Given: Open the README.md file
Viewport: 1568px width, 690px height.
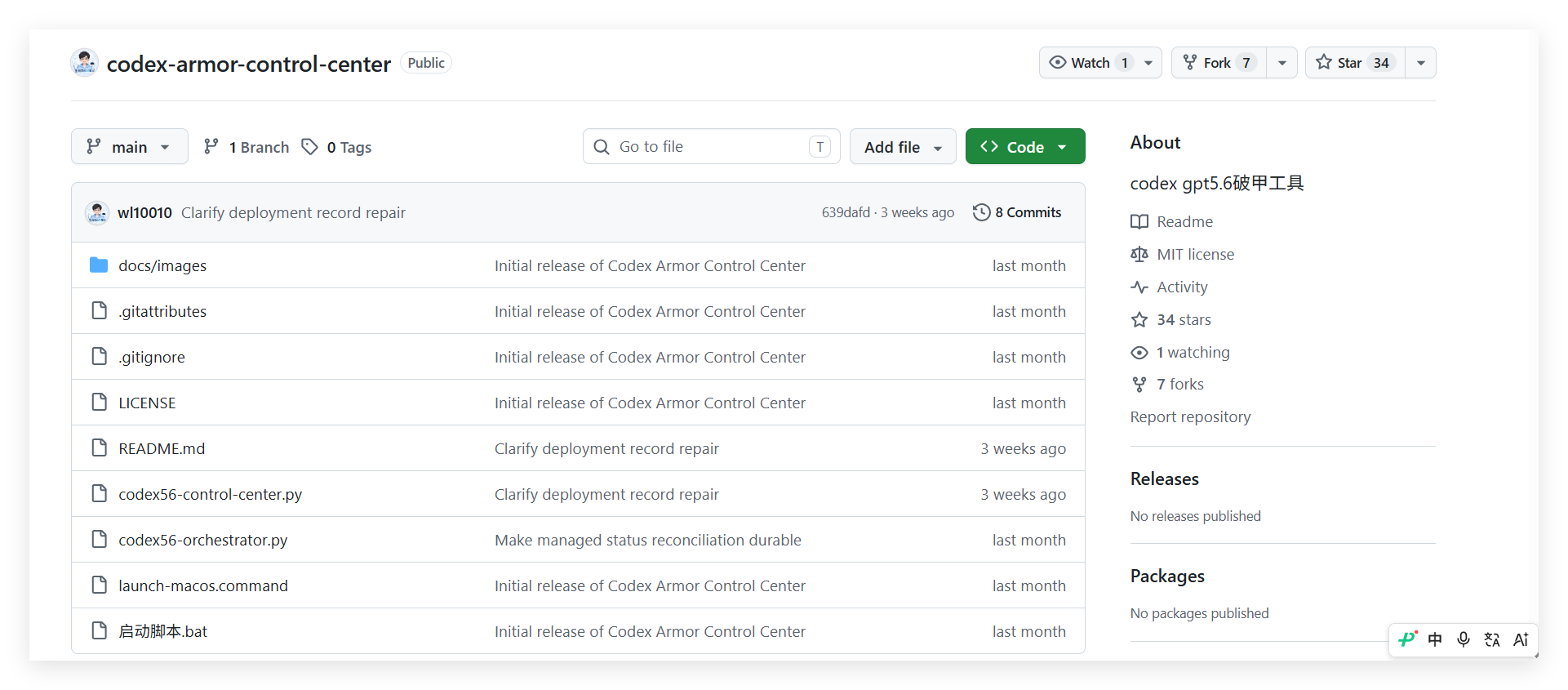Looking at the screenshot, I should point(162,448).
